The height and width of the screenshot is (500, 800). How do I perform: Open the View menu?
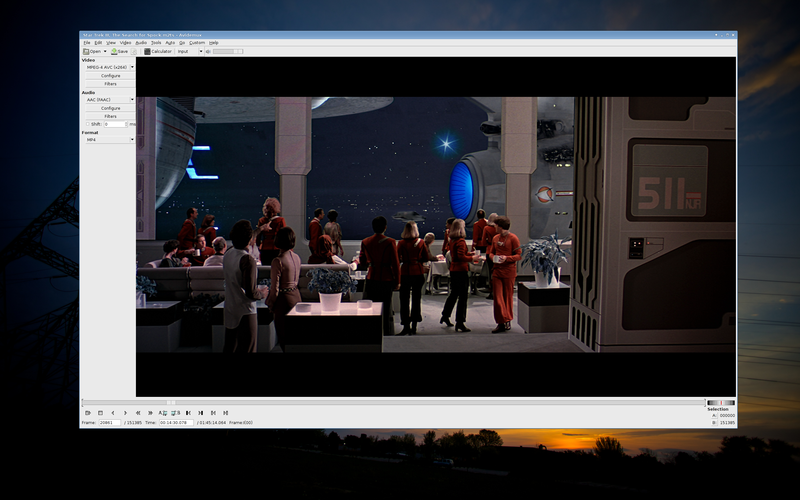111,43
